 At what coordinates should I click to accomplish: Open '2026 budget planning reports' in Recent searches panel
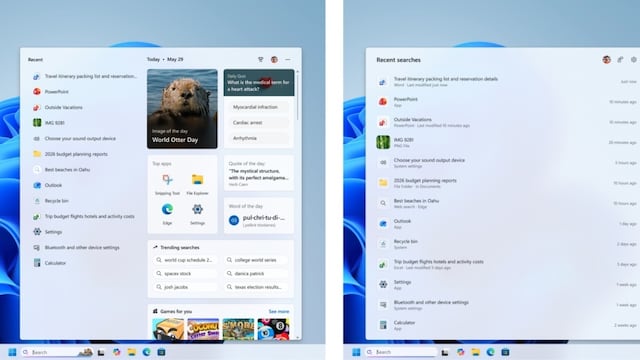coord(505,183)
